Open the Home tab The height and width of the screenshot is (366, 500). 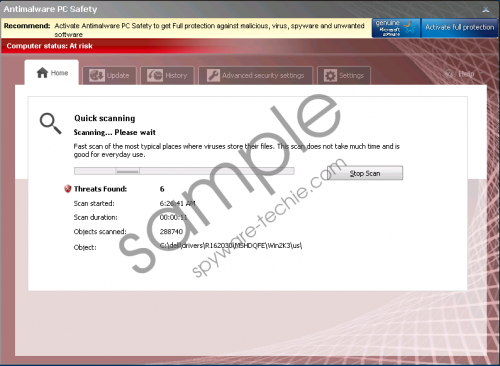[52, 73]
